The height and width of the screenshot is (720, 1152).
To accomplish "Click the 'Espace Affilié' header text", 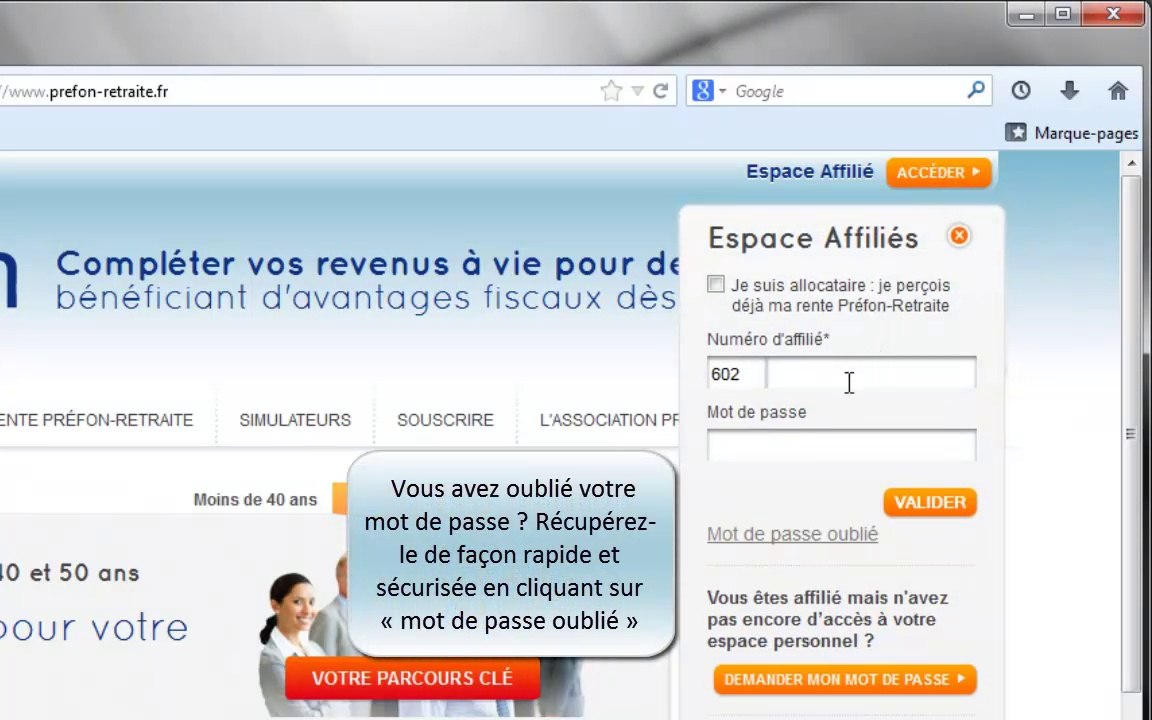I will click(810, 171).
